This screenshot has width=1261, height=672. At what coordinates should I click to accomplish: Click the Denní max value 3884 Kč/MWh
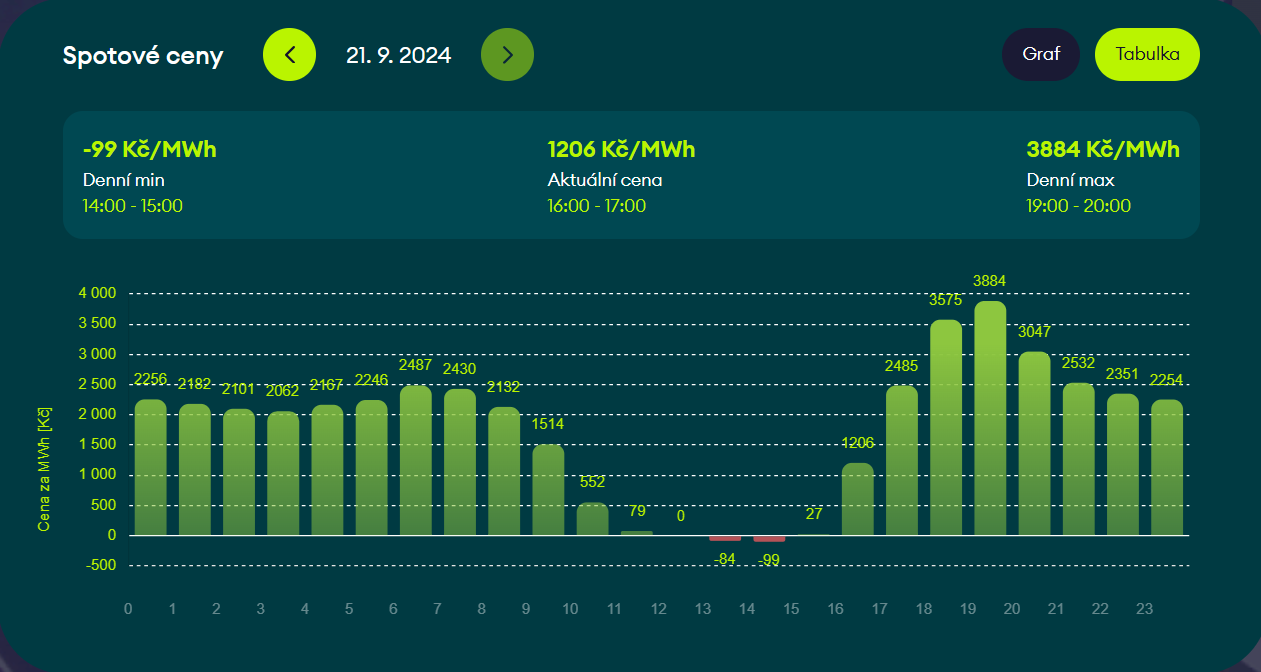coord(1103,150)
